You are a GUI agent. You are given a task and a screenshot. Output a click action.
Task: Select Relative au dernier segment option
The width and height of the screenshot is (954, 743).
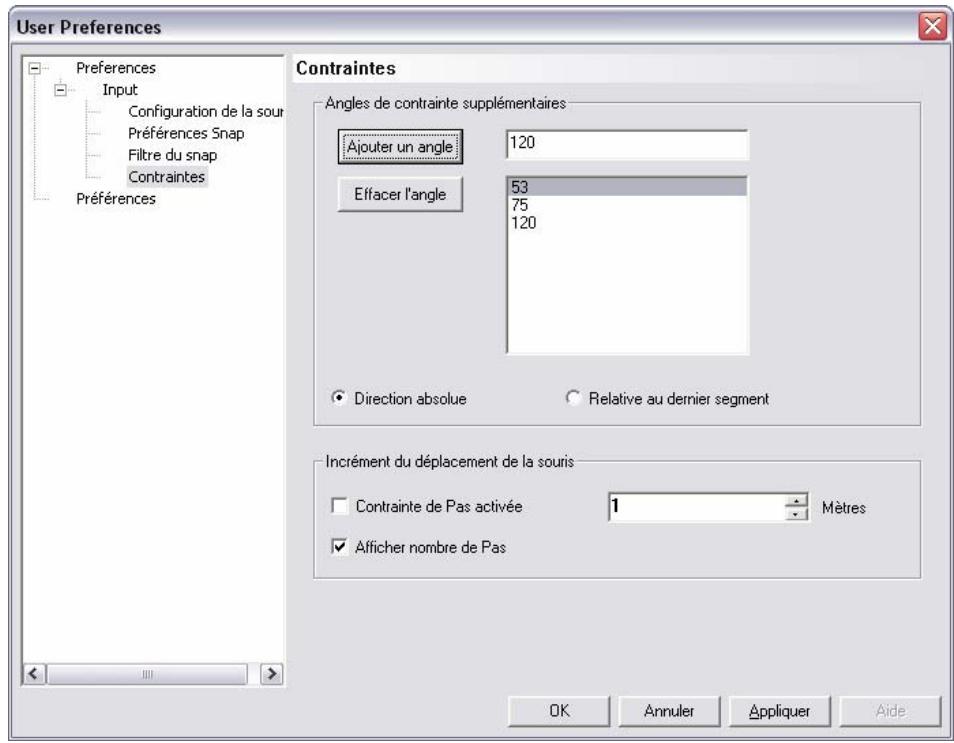(573, 398)
